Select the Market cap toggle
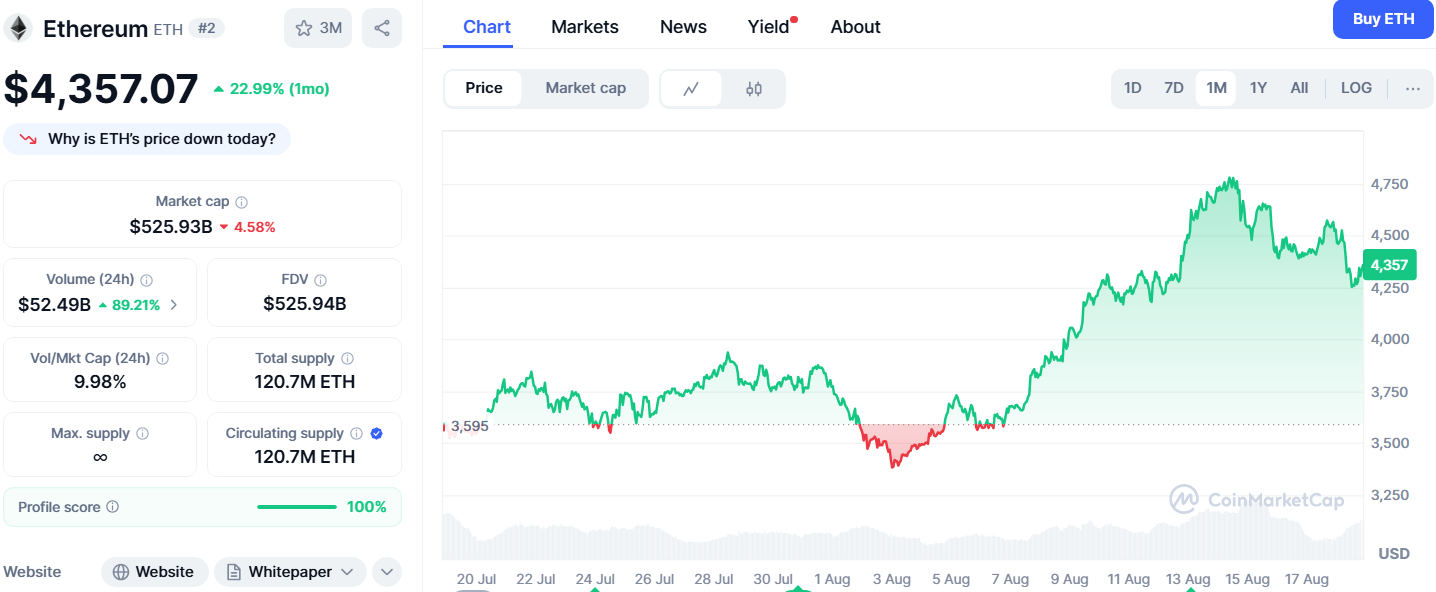 tap(586, 88)
